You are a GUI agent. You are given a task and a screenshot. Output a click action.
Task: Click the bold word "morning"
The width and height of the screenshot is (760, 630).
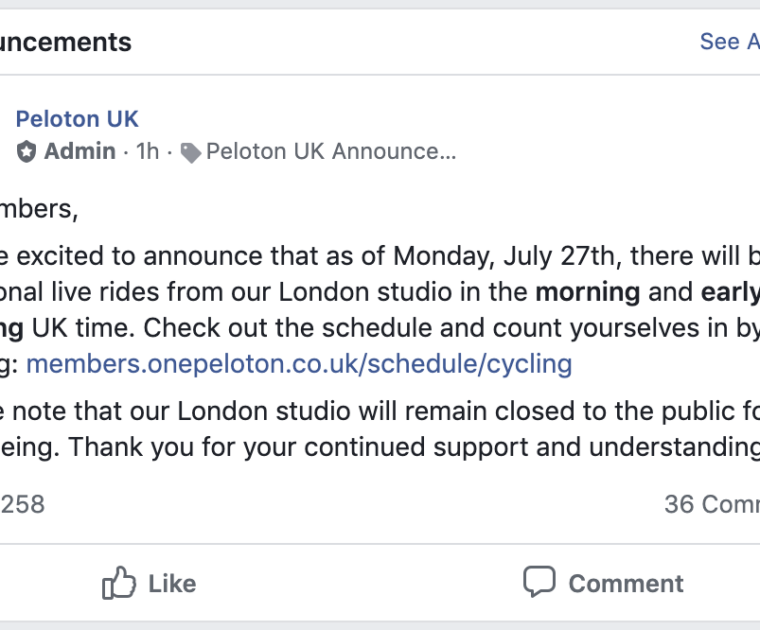coord(588,293)
